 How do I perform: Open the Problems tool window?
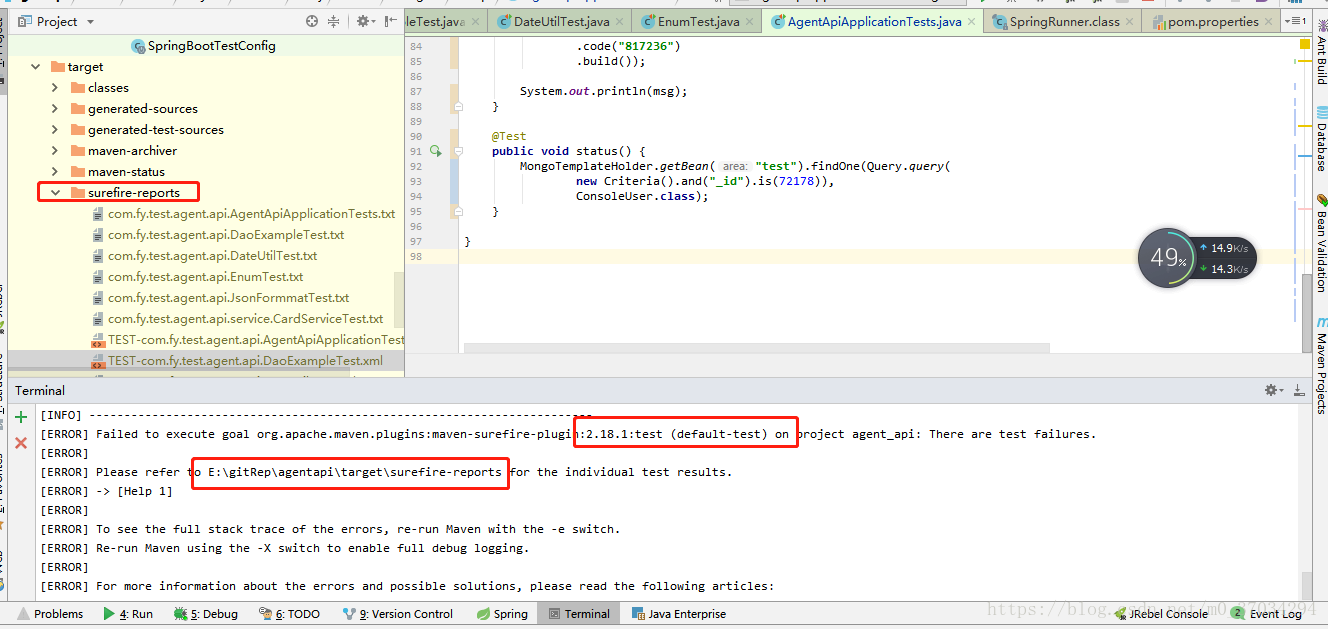[50, 614]
